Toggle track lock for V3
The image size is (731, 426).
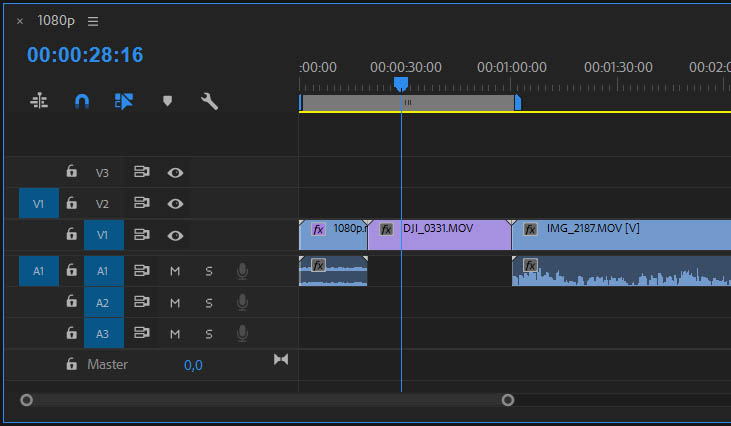[x=71, y=171]
